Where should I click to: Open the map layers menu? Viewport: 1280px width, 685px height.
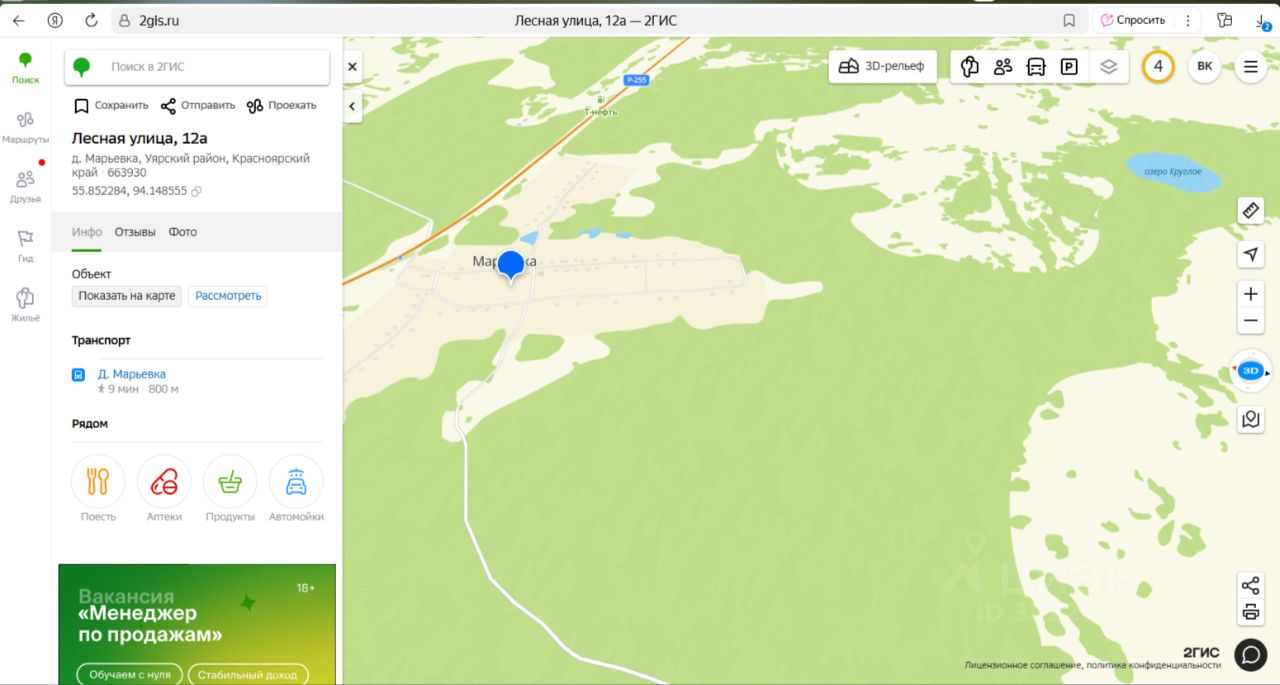(1108, 67)
